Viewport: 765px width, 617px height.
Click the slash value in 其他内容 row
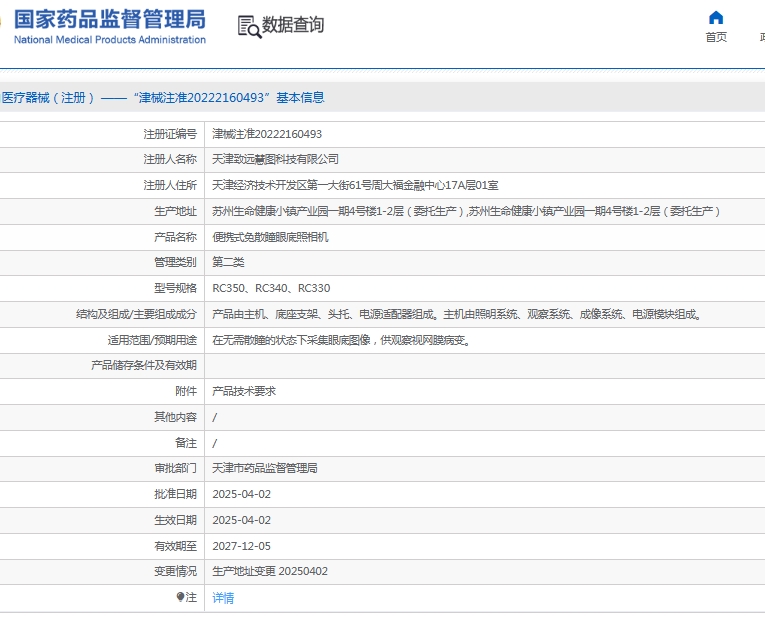click(x=215, y=418)
